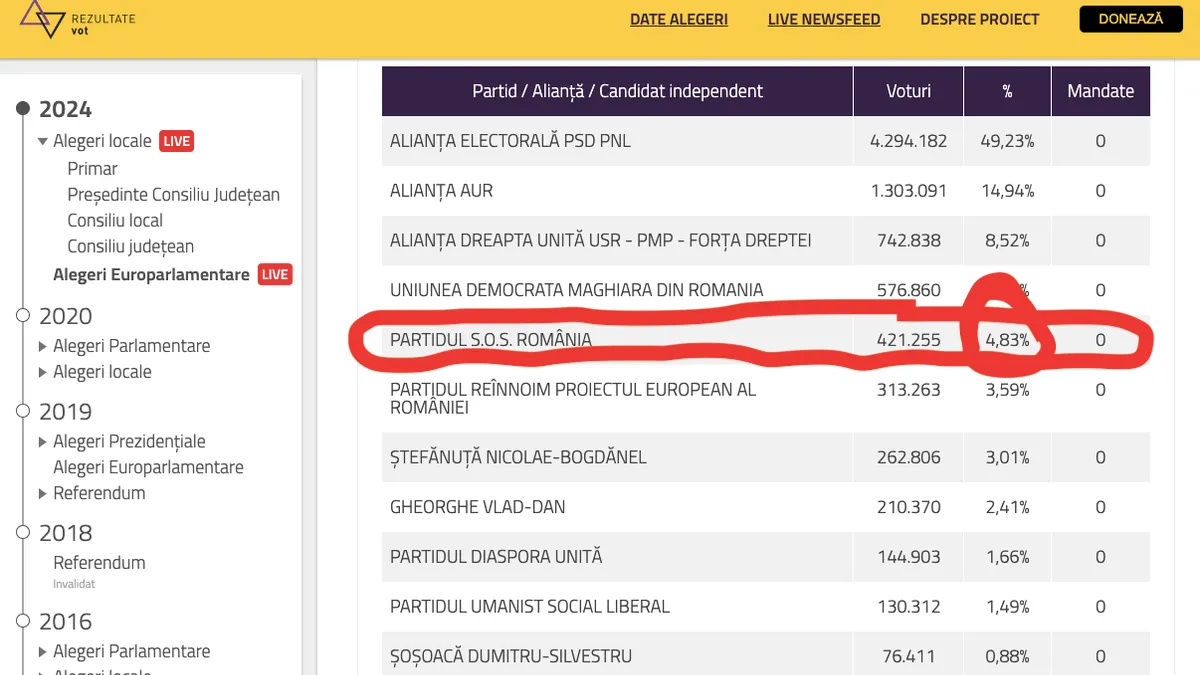Screen dimensions: 1200x675
Task: Select Primar under Alegeri locale
Action: (x=92, y=168)
